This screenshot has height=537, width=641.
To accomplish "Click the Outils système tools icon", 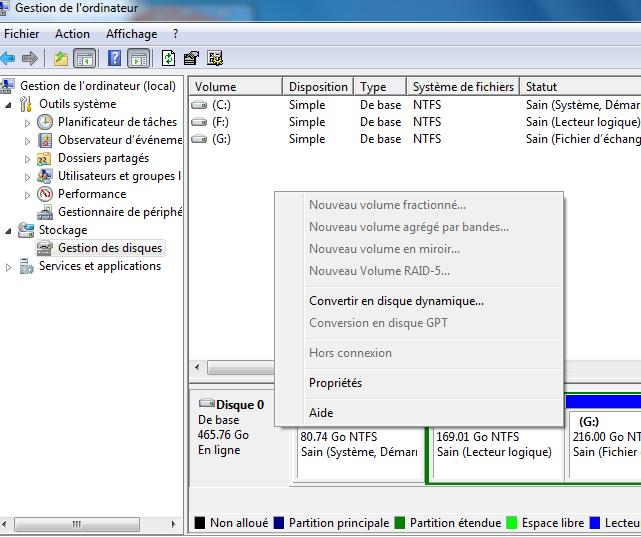I will coord(26,104).
